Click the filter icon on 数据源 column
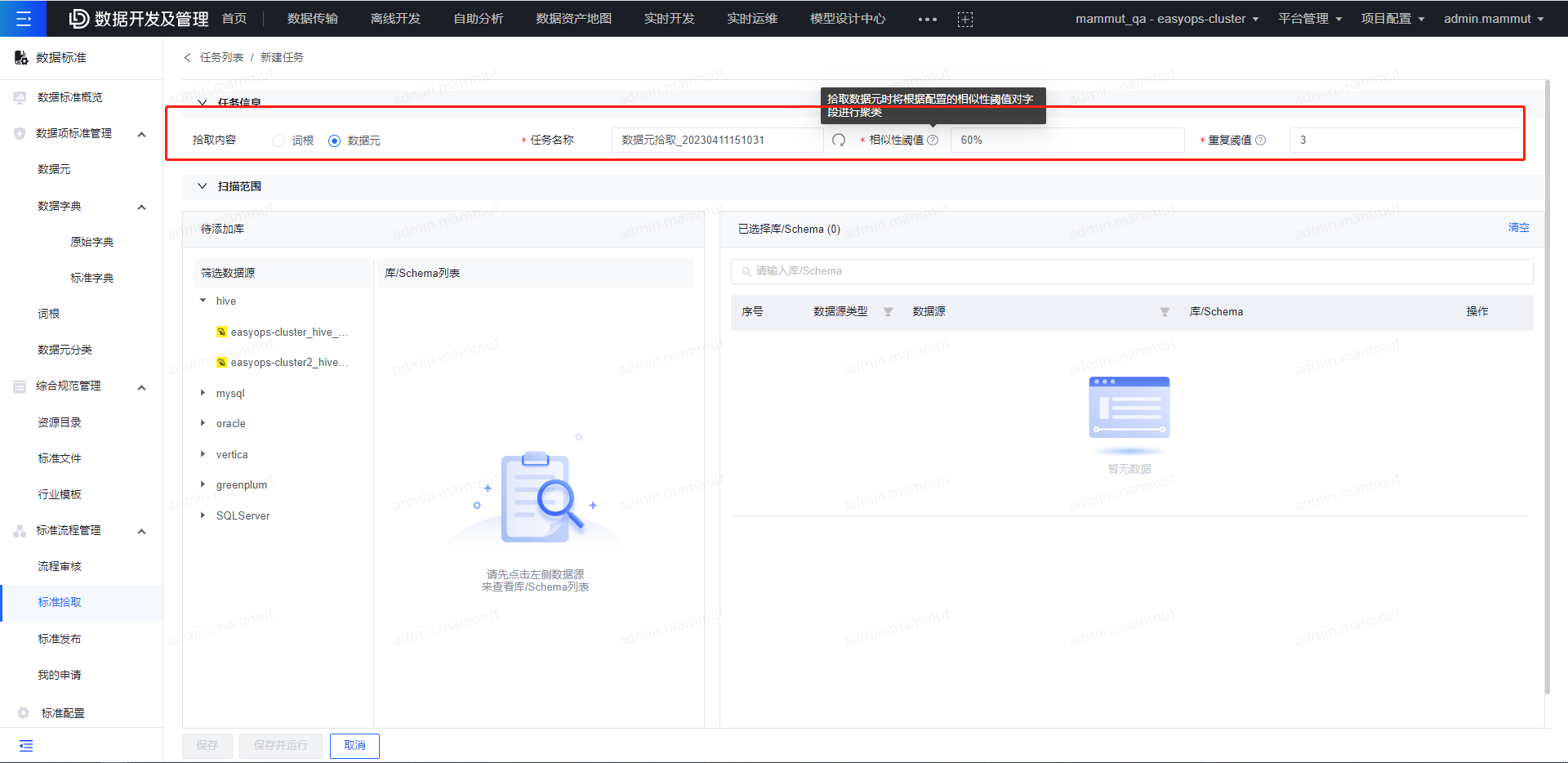The width and height of the screenshot is (1568, 763). click(x=1165, y=312)
